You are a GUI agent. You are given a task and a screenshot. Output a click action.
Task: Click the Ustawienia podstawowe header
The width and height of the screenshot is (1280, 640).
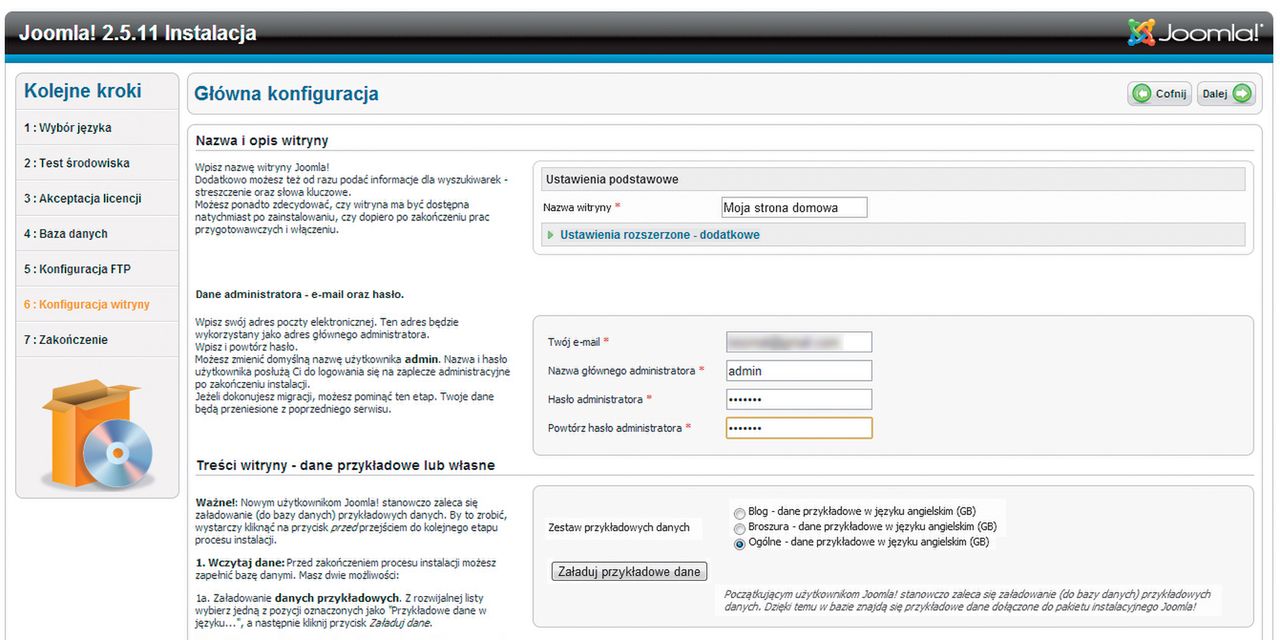(x=892, y=179)
